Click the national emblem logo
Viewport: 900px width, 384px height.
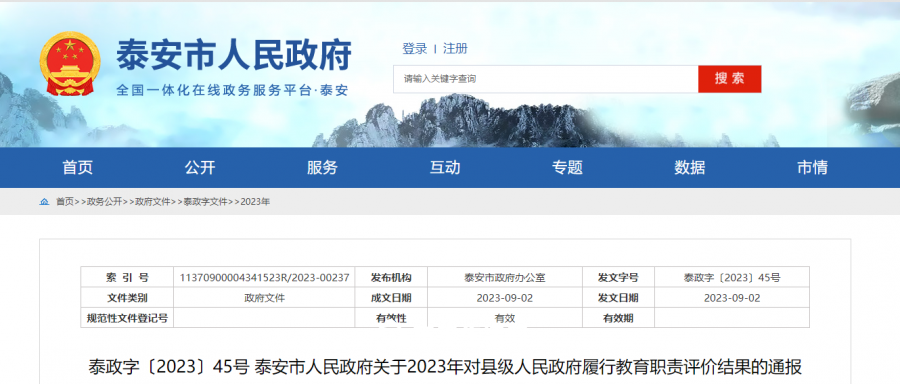[x=70, y=64]
